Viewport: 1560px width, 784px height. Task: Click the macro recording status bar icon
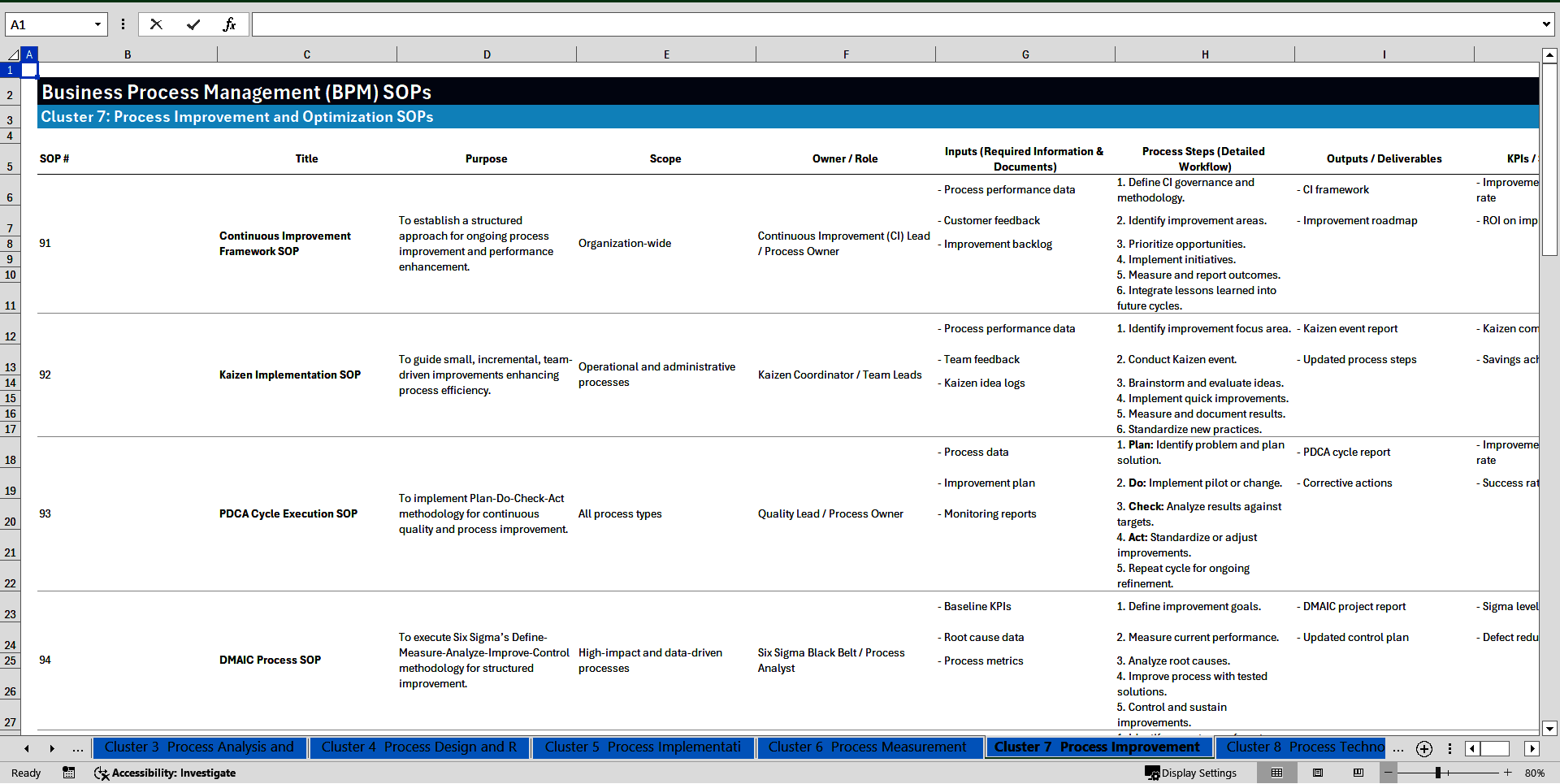click(x=69, y=773)
